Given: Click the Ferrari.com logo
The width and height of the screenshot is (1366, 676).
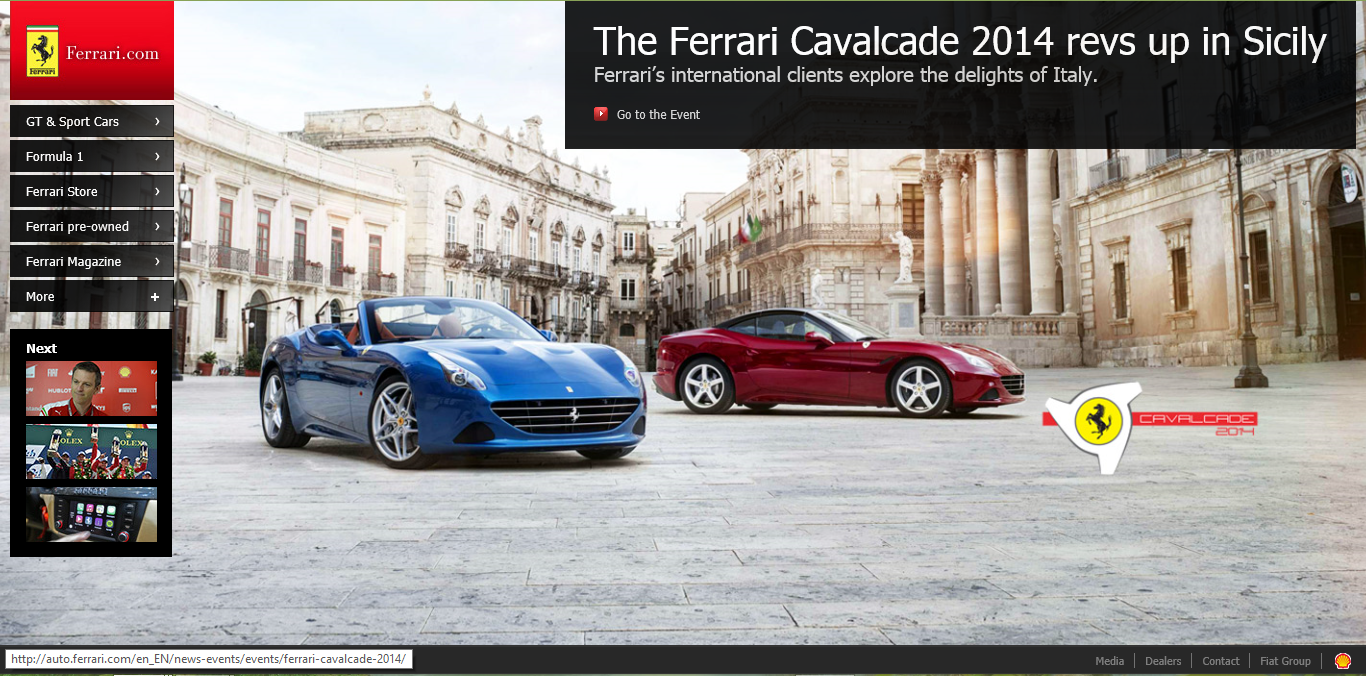Looking at the screenshot, I should tap(92, 51).
